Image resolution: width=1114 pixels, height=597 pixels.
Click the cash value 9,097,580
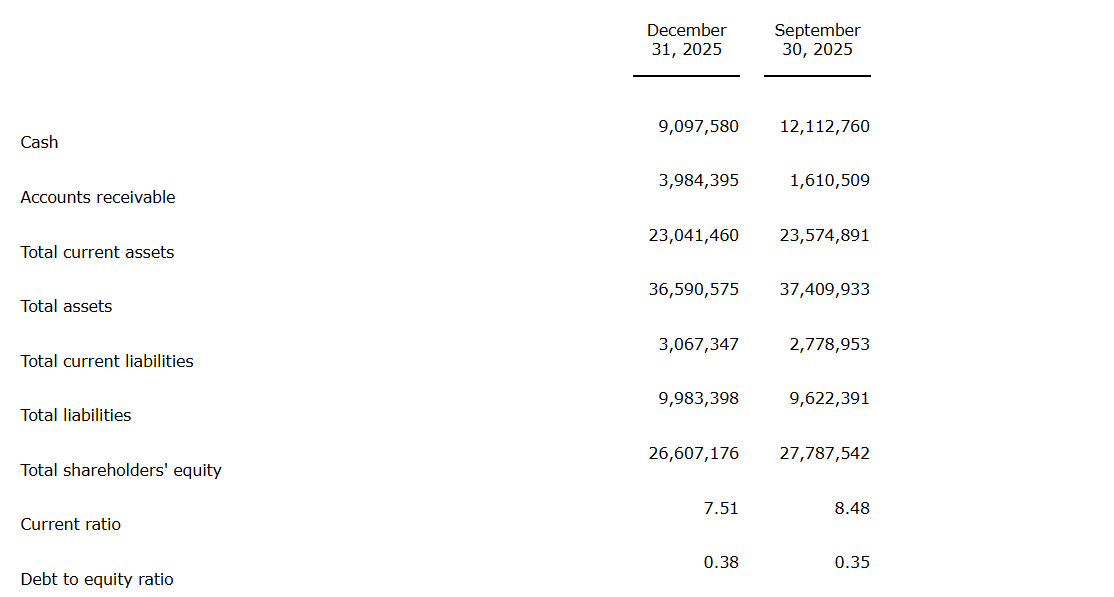tap(698, 127)
